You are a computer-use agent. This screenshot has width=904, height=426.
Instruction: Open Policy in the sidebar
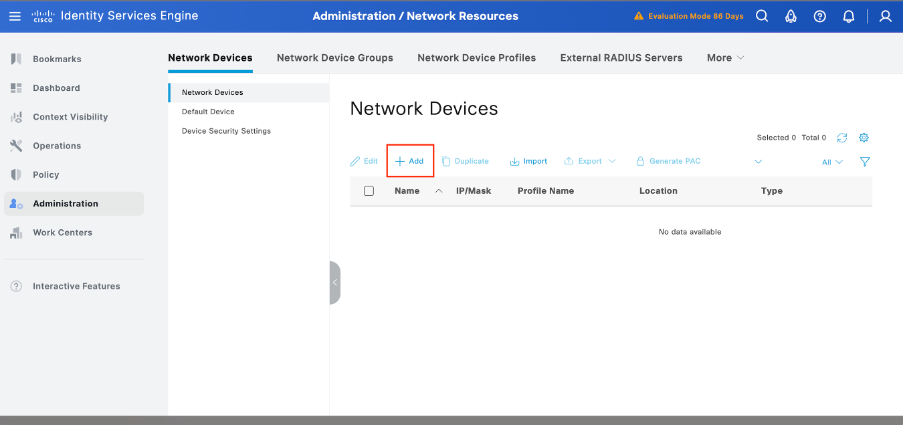(46, 175)
